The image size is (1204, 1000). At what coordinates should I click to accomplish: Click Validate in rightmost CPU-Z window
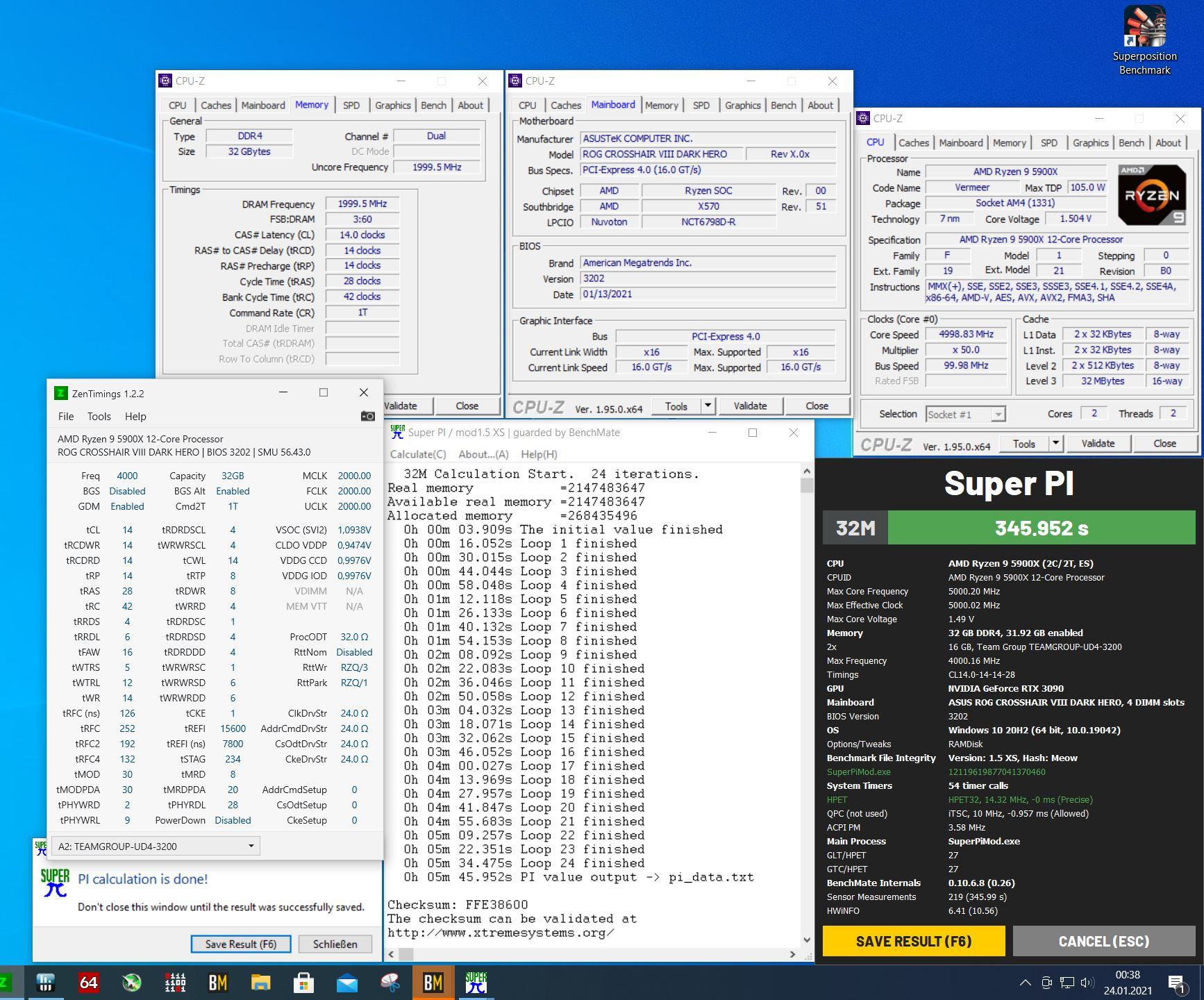1098,443
